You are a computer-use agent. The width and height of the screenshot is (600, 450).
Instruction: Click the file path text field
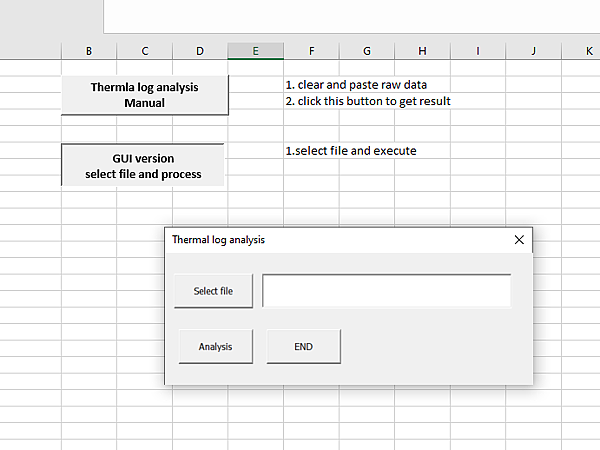(386, 291)
